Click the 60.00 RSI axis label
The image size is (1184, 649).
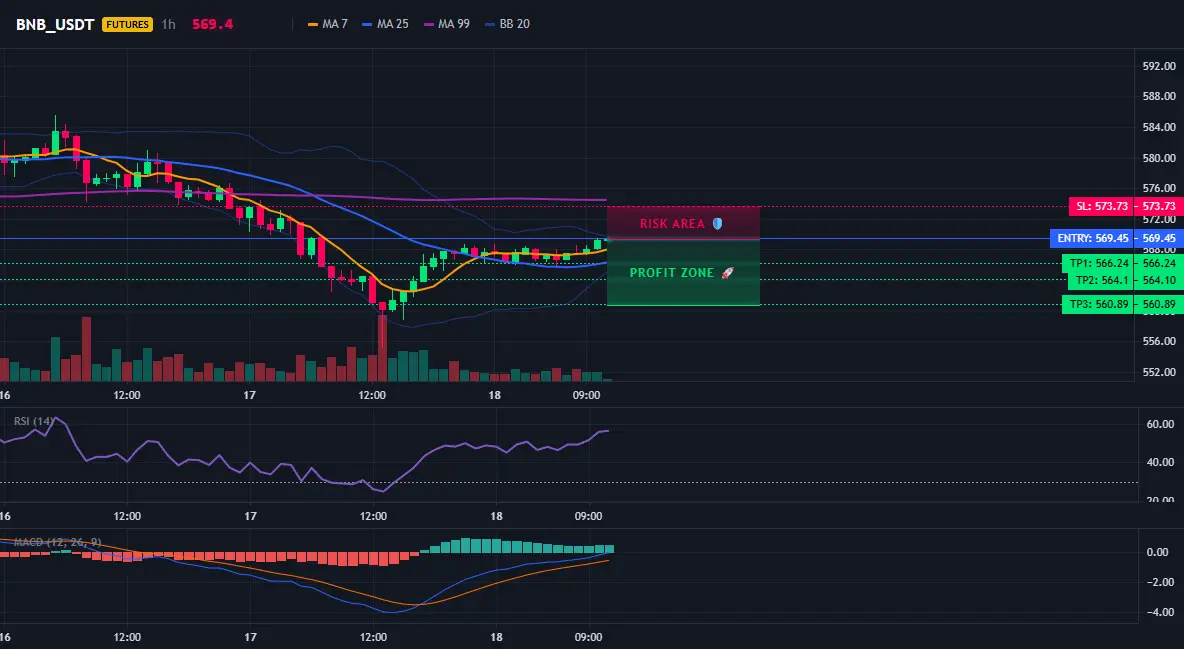(1160, 425)
